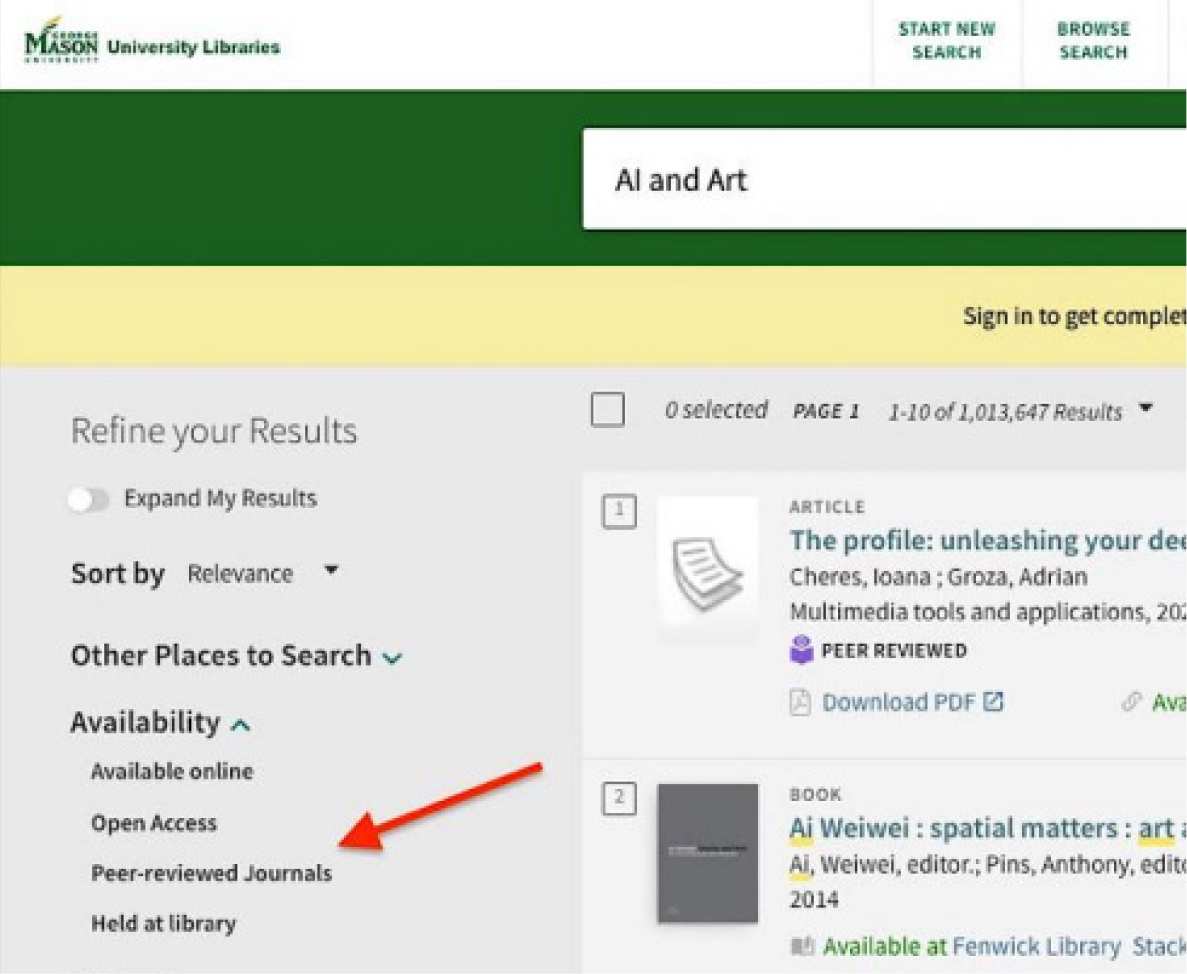Click the Peer Reviewed badge icon
This screenshot has width=1187, height=974.
[801, 650]
